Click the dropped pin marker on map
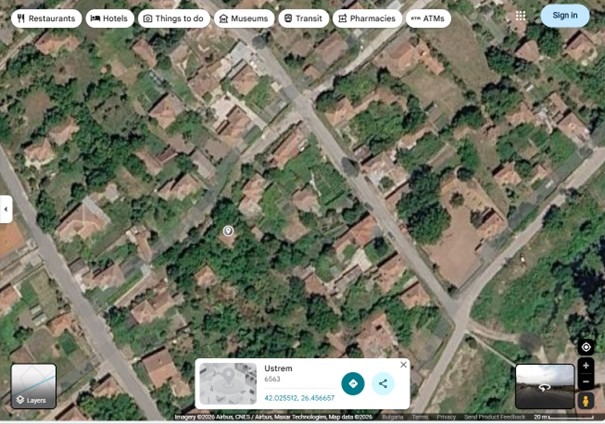 coord(227,232)
